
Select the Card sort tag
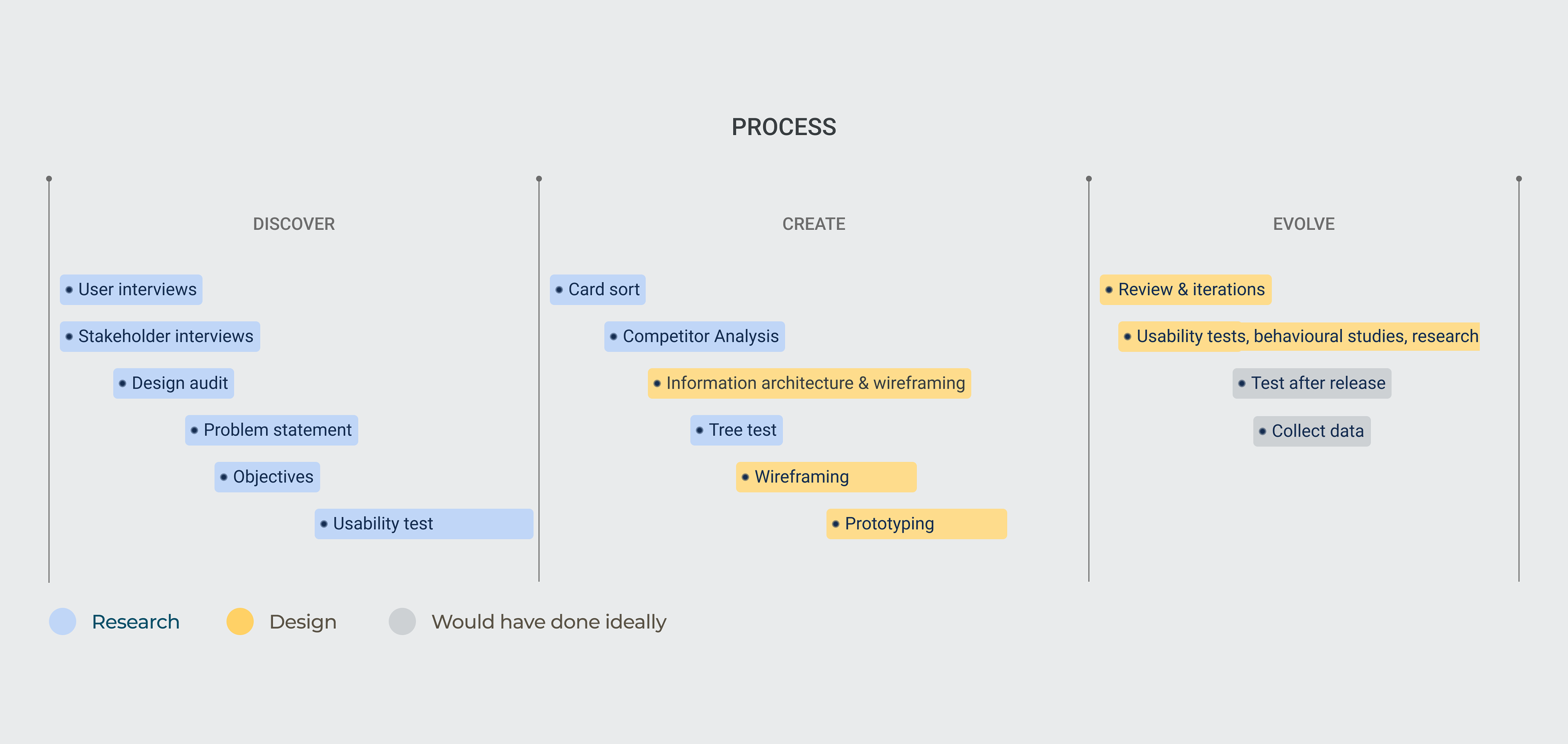(598, 290)
